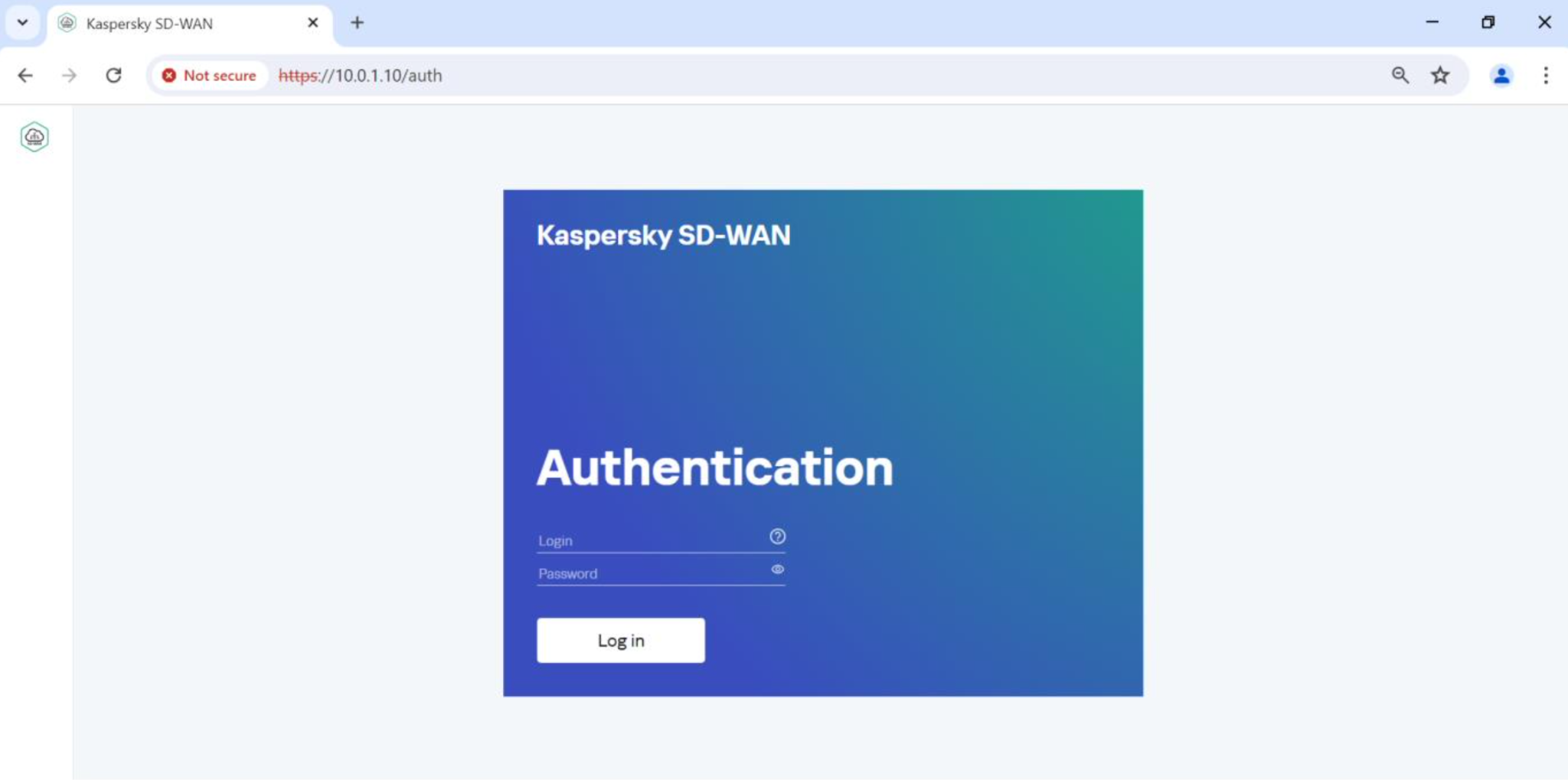Expand the tab search dropdown arrow
This screenshot has height=780, width=1568.
pyautogui.click(x=23, y=22)
